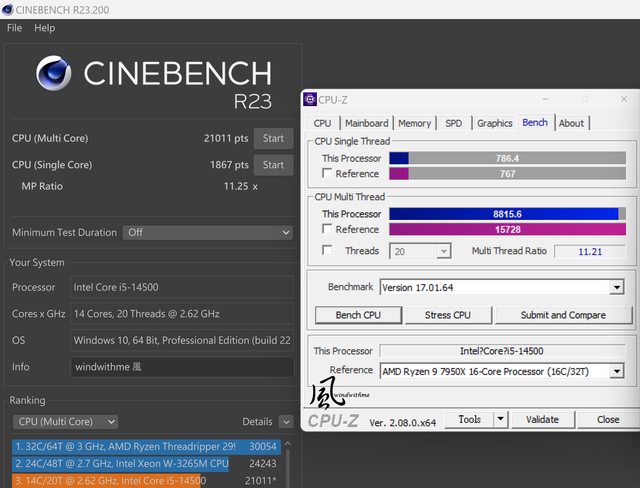Switch to the Mainboard tab
The height and width of the screenshot is (488, 640).
(366, 123)
